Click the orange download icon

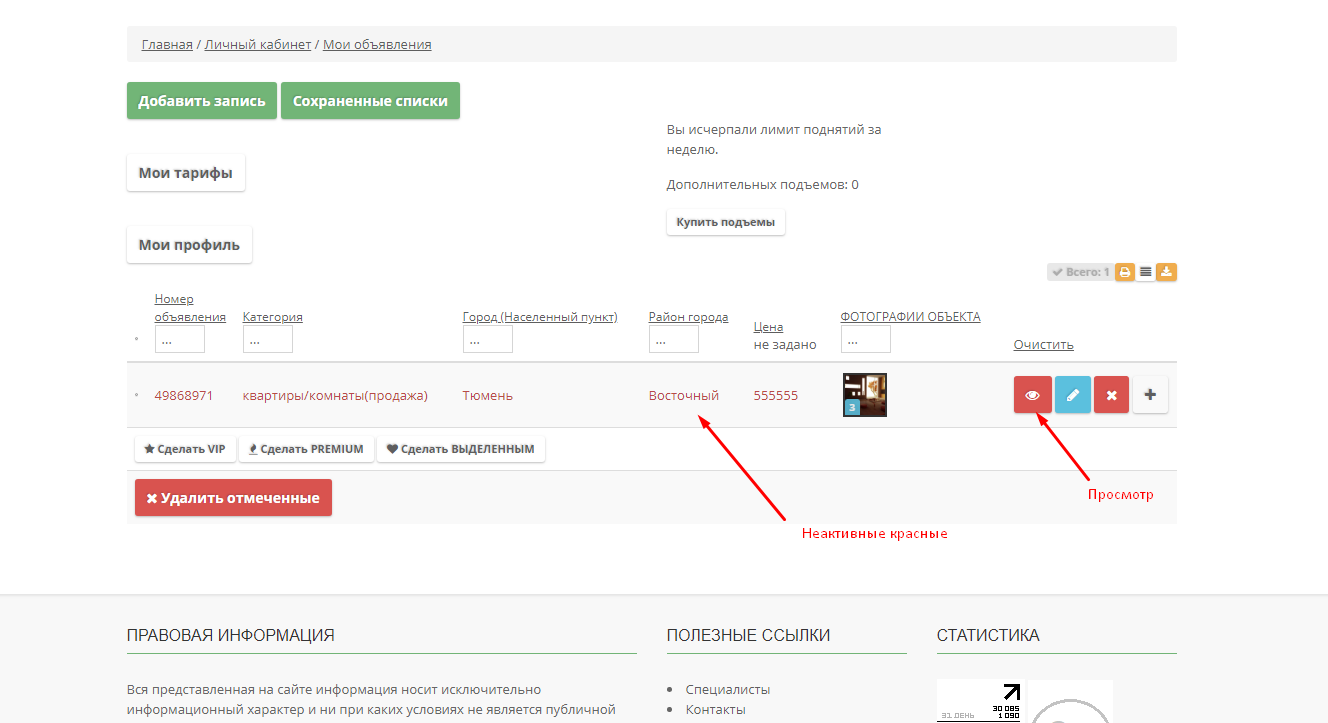(x=1167, y=272)
